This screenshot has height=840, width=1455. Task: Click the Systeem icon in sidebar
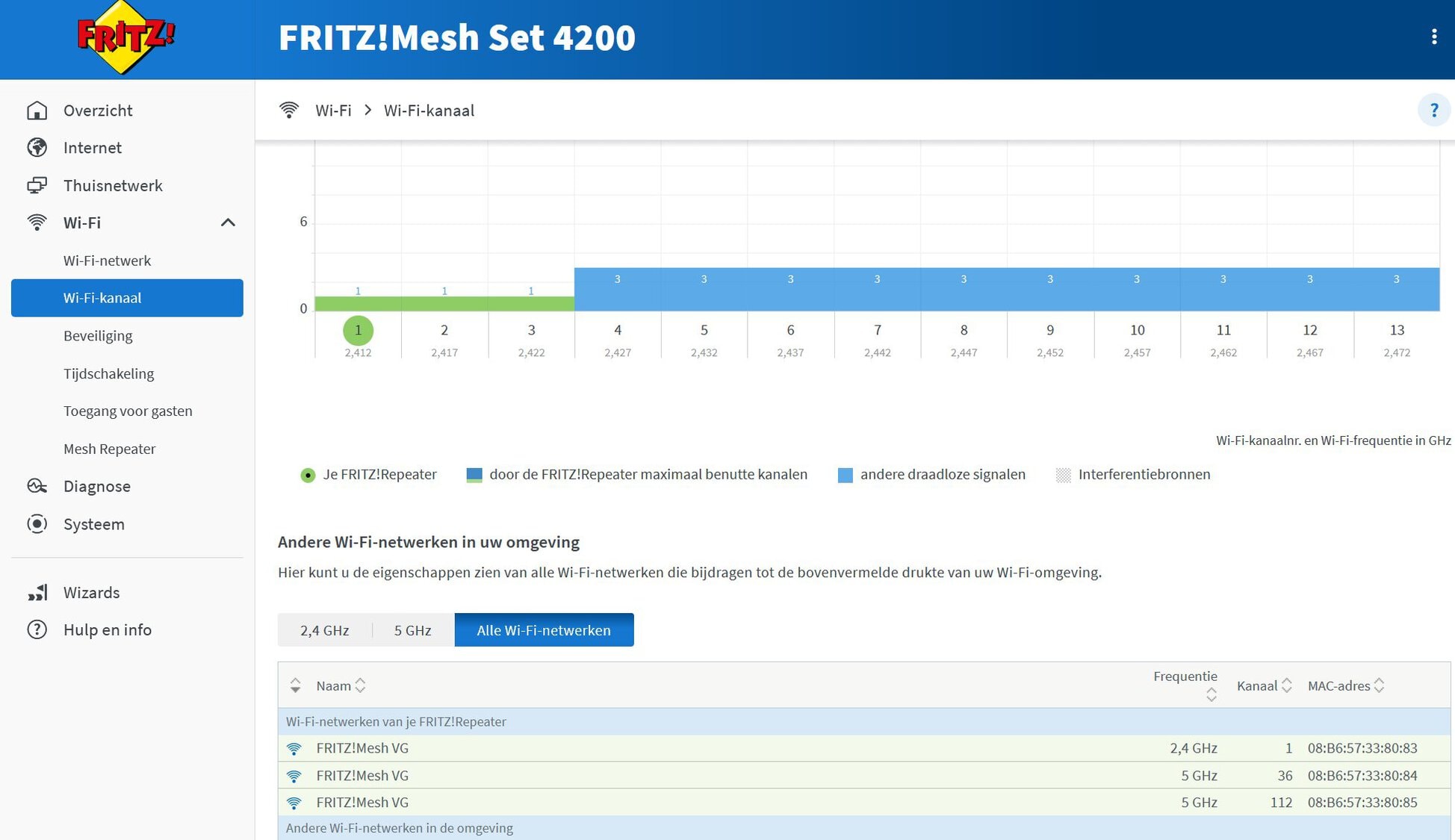[37, 524]
